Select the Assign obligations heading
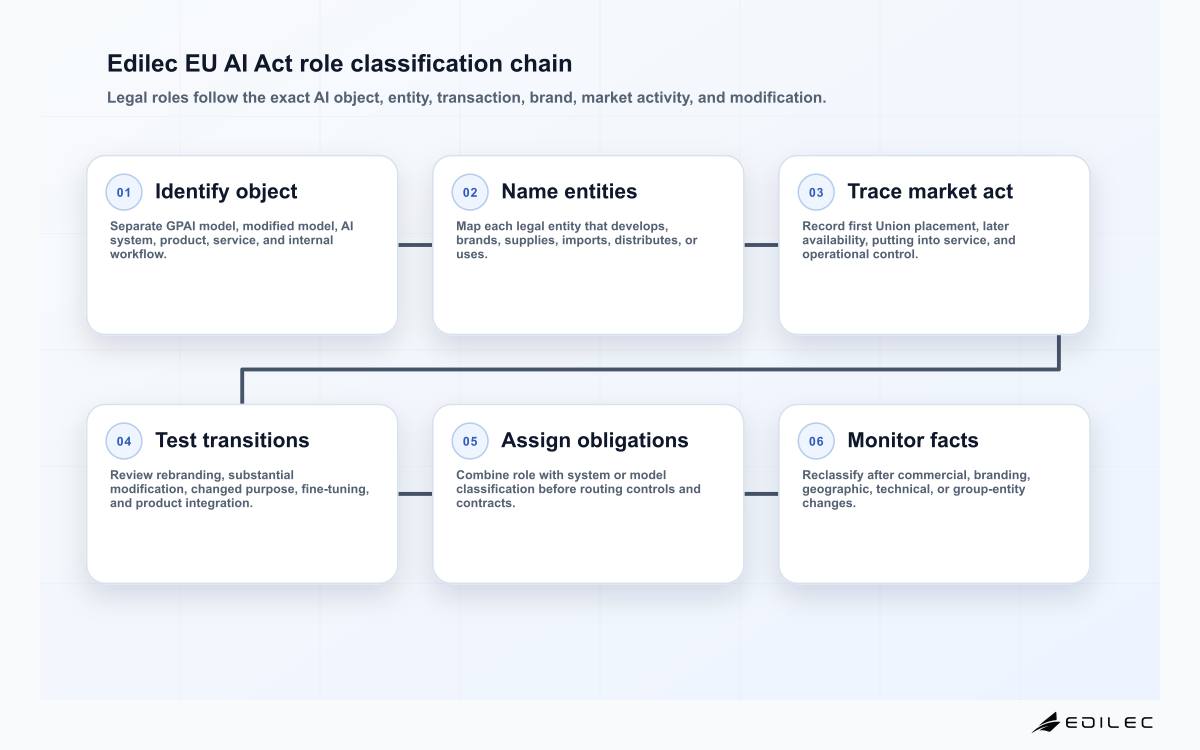The image size is (1200, 750). coord(595,440)
